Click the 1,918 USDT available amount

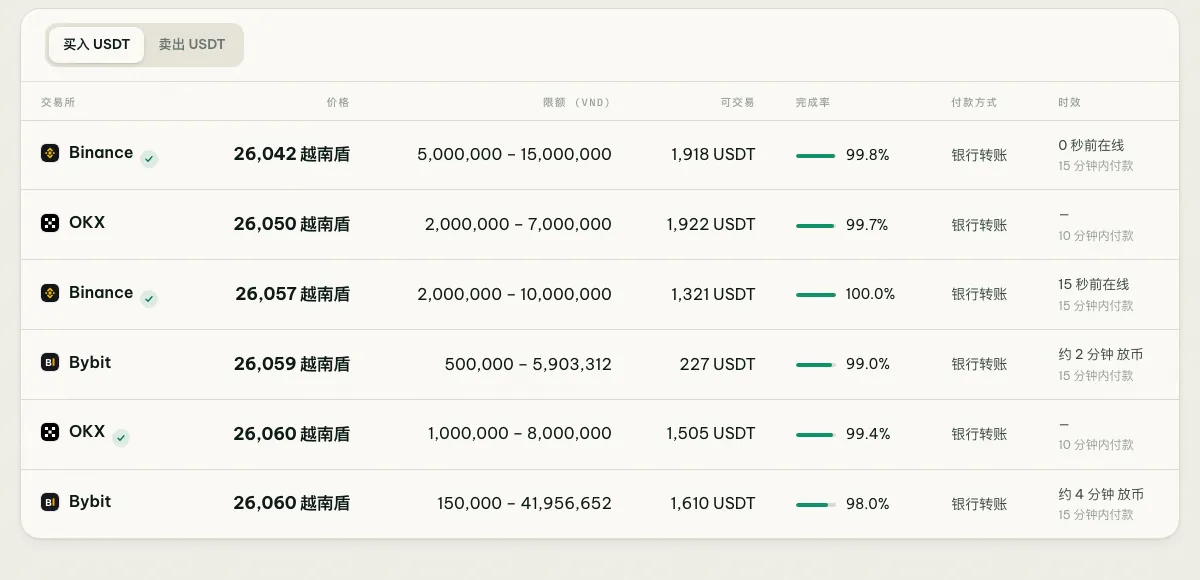713,154
